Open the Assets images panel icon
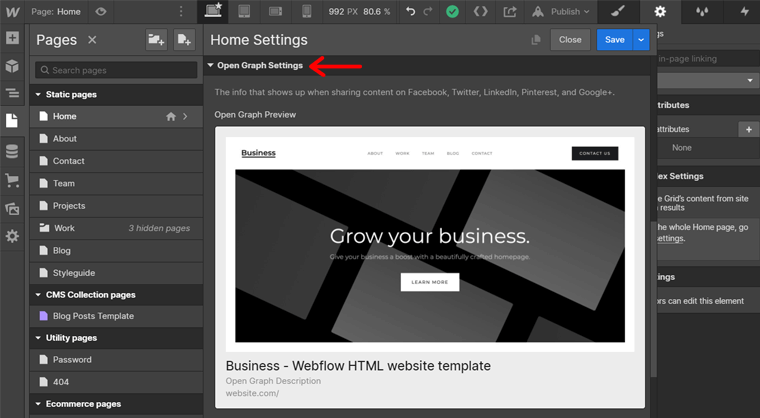The height and width of the screenshot is (418, 760). click(12, 209)
